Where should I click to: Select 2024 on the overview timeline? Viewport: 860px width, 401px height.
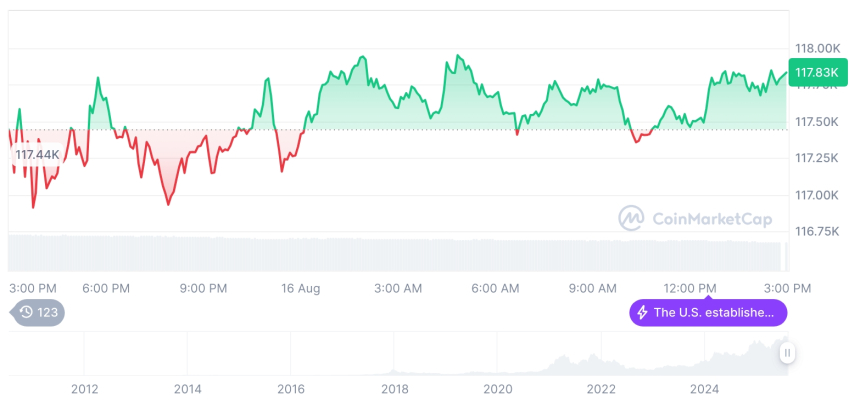coord(704,388)
